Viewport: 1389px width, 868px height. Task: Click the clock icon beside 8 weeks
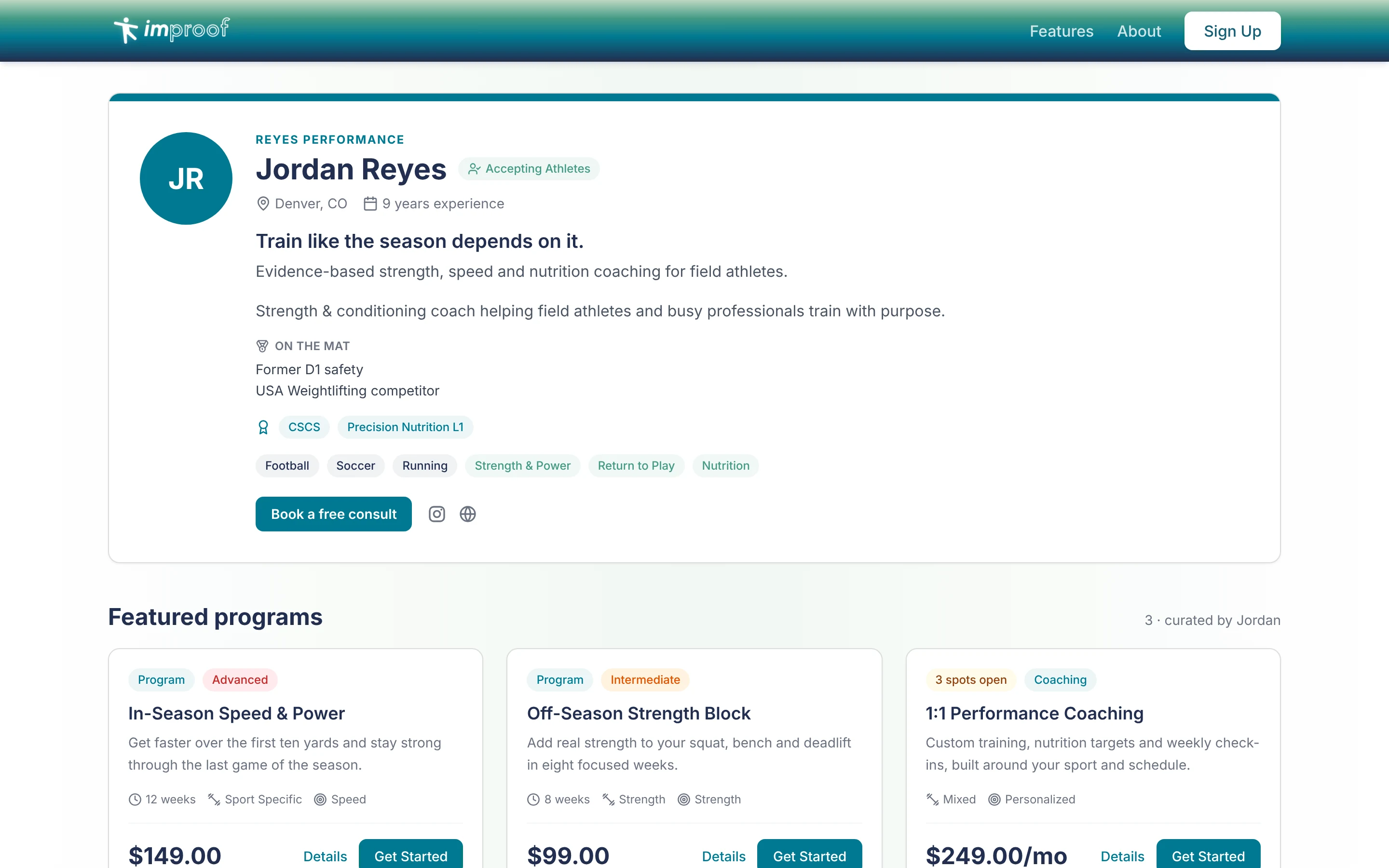click(533, 799)
